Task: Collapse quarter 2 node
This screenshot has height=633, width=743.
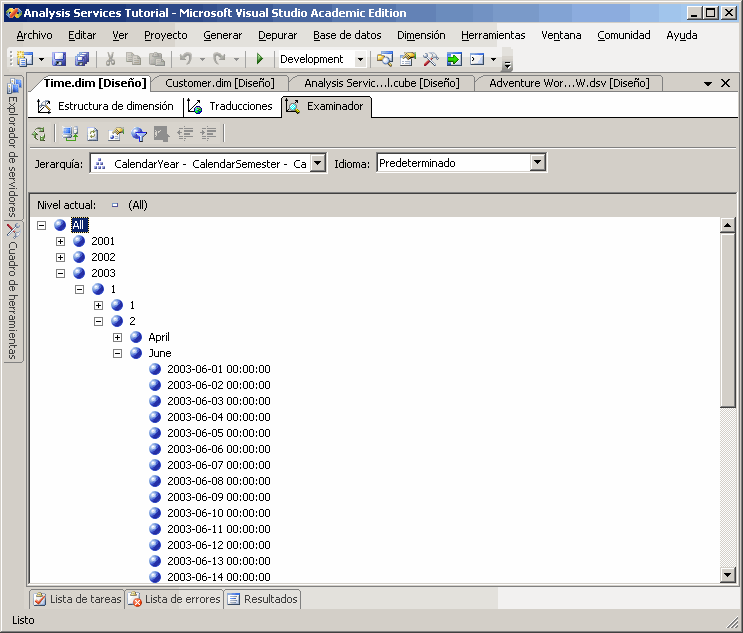Action: click(99, 322)
